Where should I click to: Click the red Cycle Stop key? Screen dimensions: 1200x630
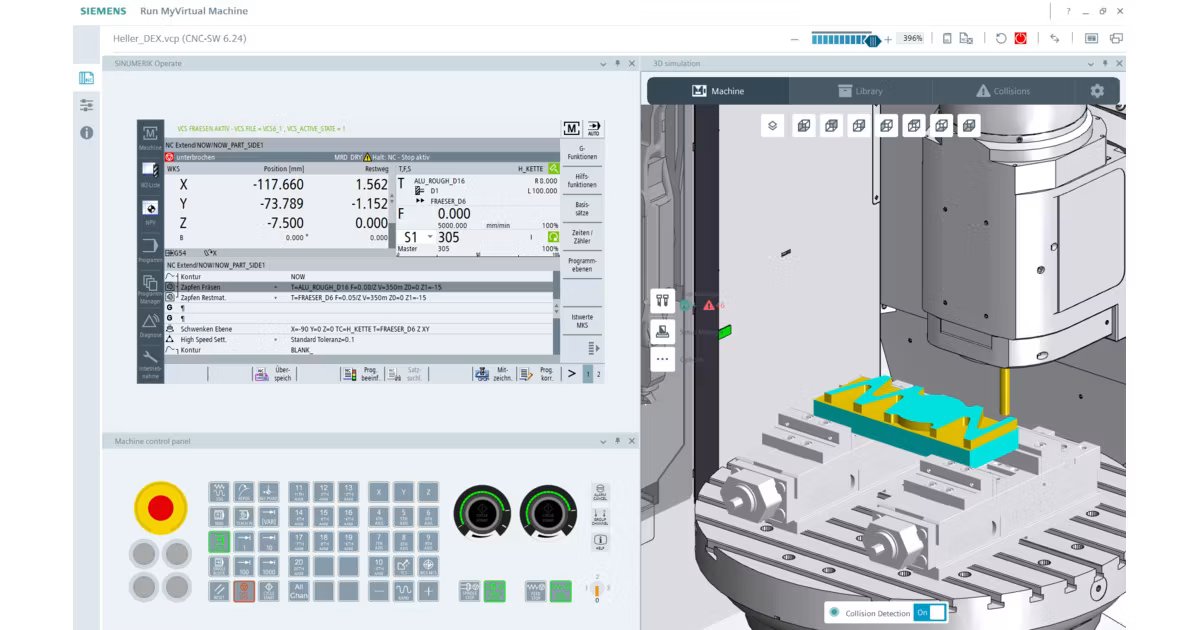coord(244,591)
